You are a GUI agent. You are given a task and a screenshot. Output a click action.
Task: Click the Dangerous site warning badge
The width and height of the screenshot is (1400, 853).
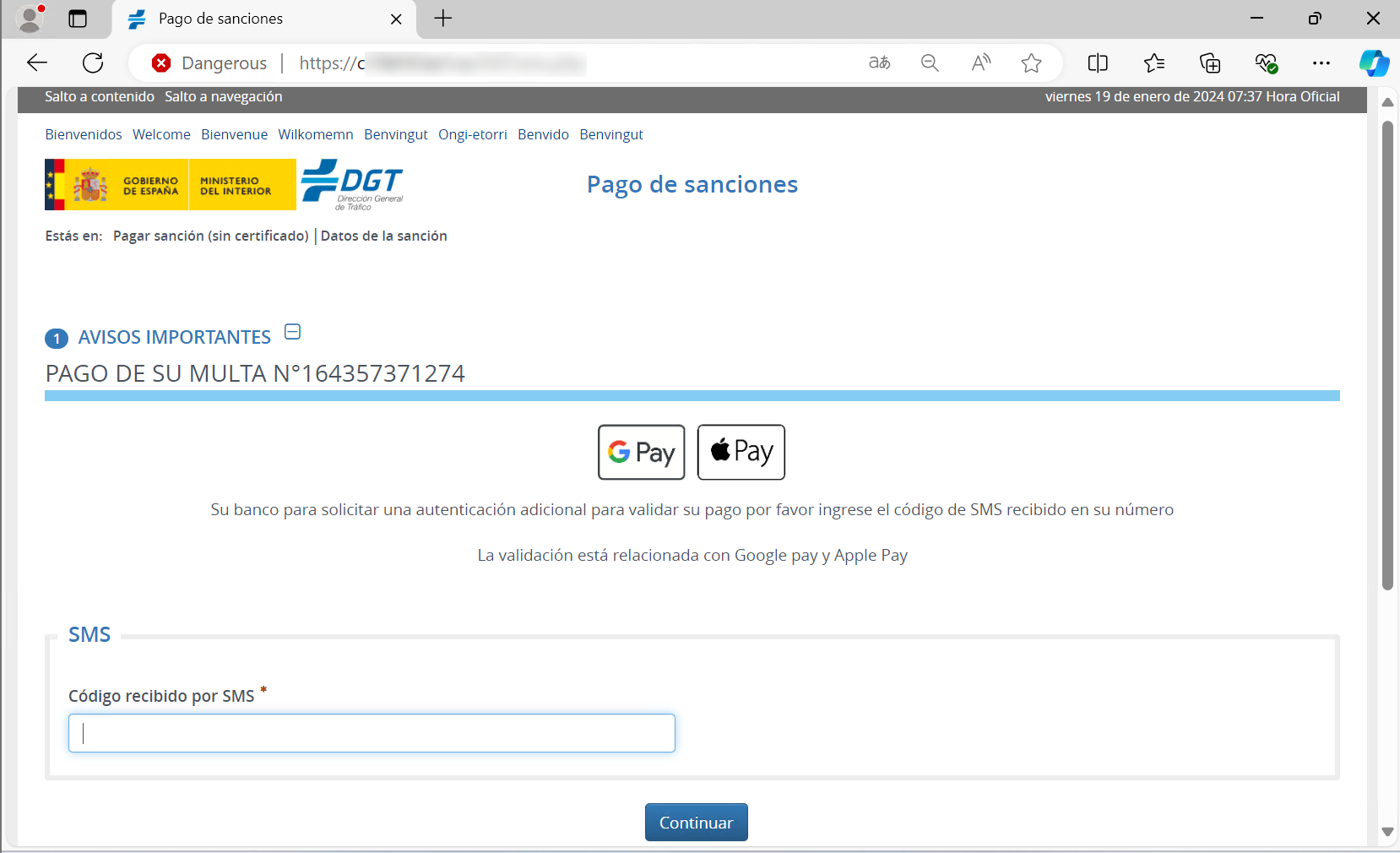[209, 63]
